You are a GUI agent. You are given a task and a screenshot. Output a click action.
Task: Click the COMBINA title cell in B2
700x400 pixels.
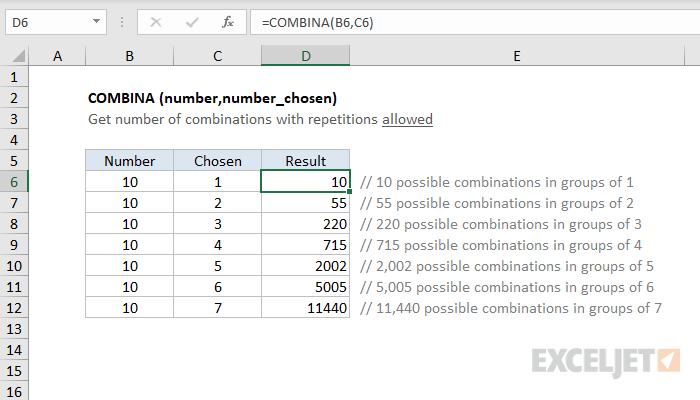(x=129, y=98)
